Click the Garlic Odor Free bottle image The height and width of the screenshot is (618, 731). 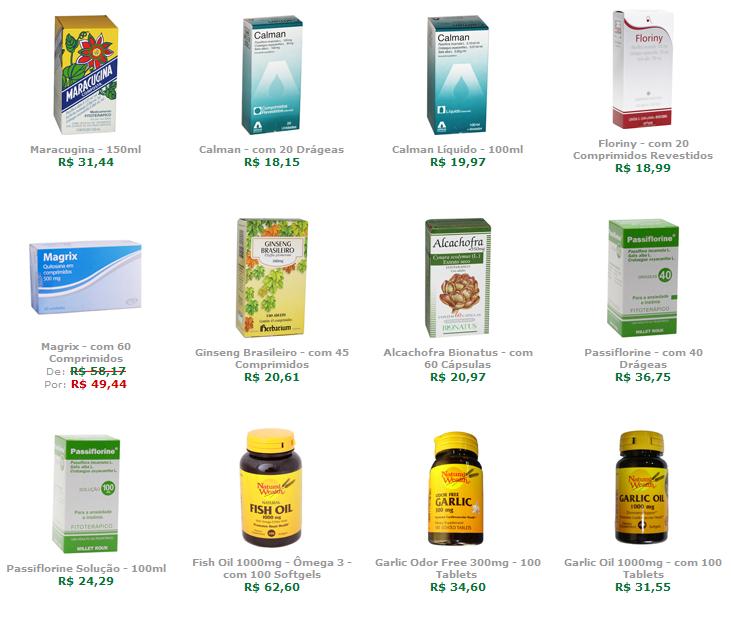point(456,488)
